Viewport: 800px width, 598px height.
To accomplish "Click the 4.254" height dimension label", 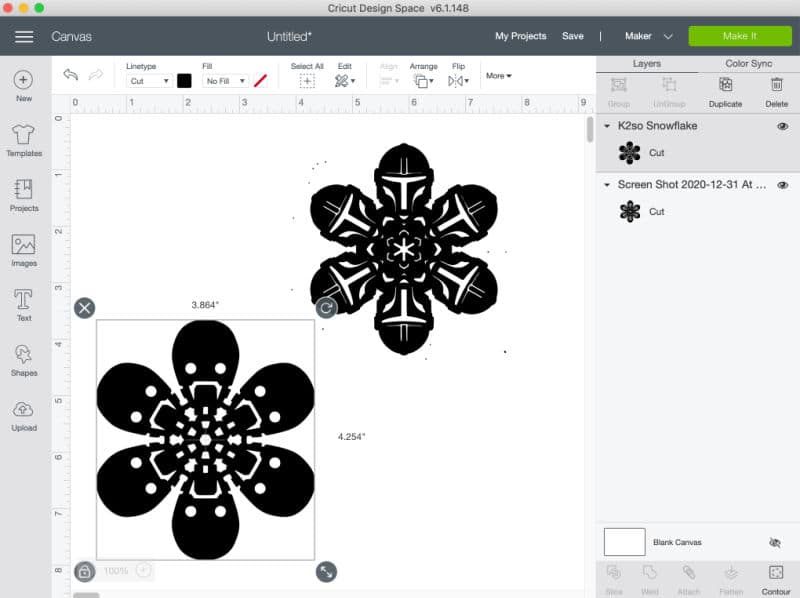I will tap(352, 437).
